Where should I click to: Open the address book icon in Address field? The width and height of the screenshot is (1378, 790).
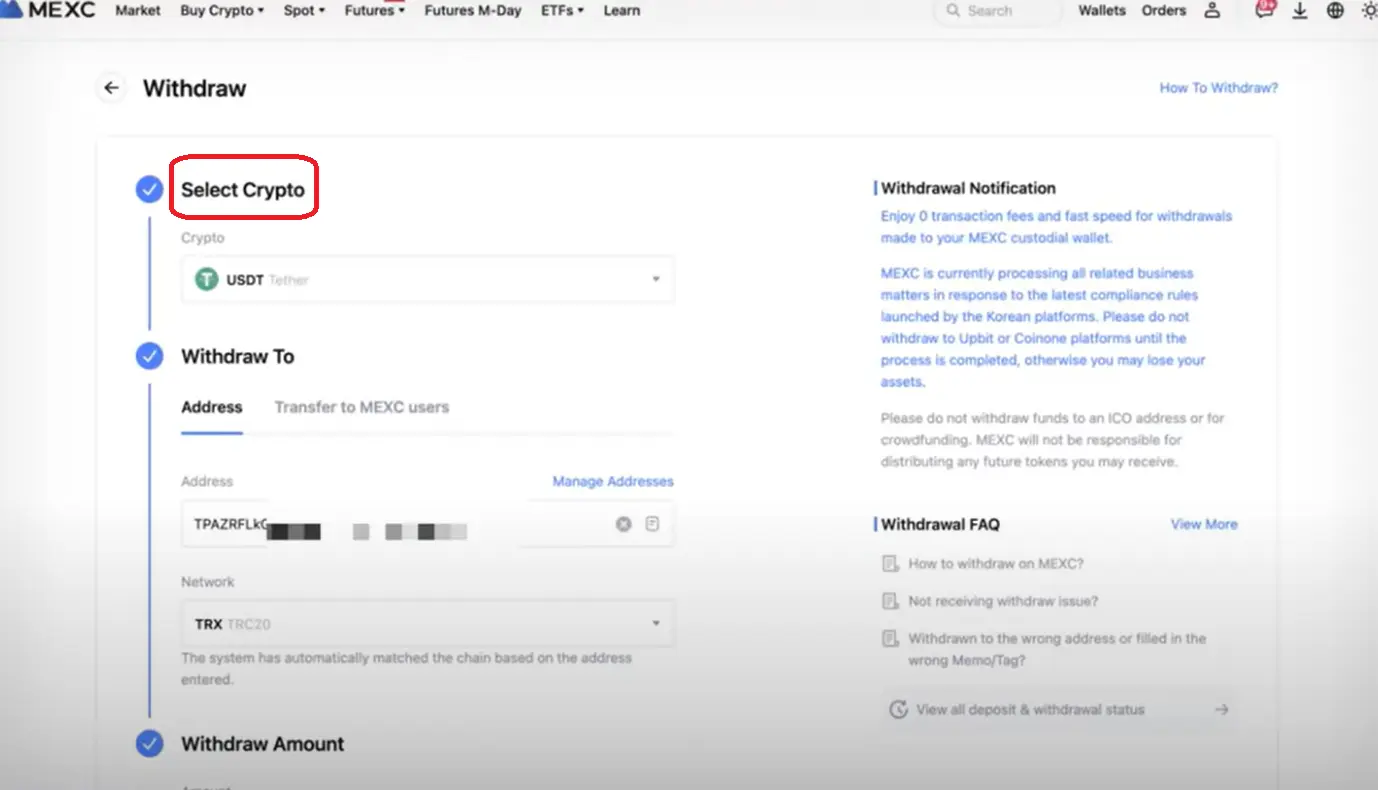[x=652, y=524]
